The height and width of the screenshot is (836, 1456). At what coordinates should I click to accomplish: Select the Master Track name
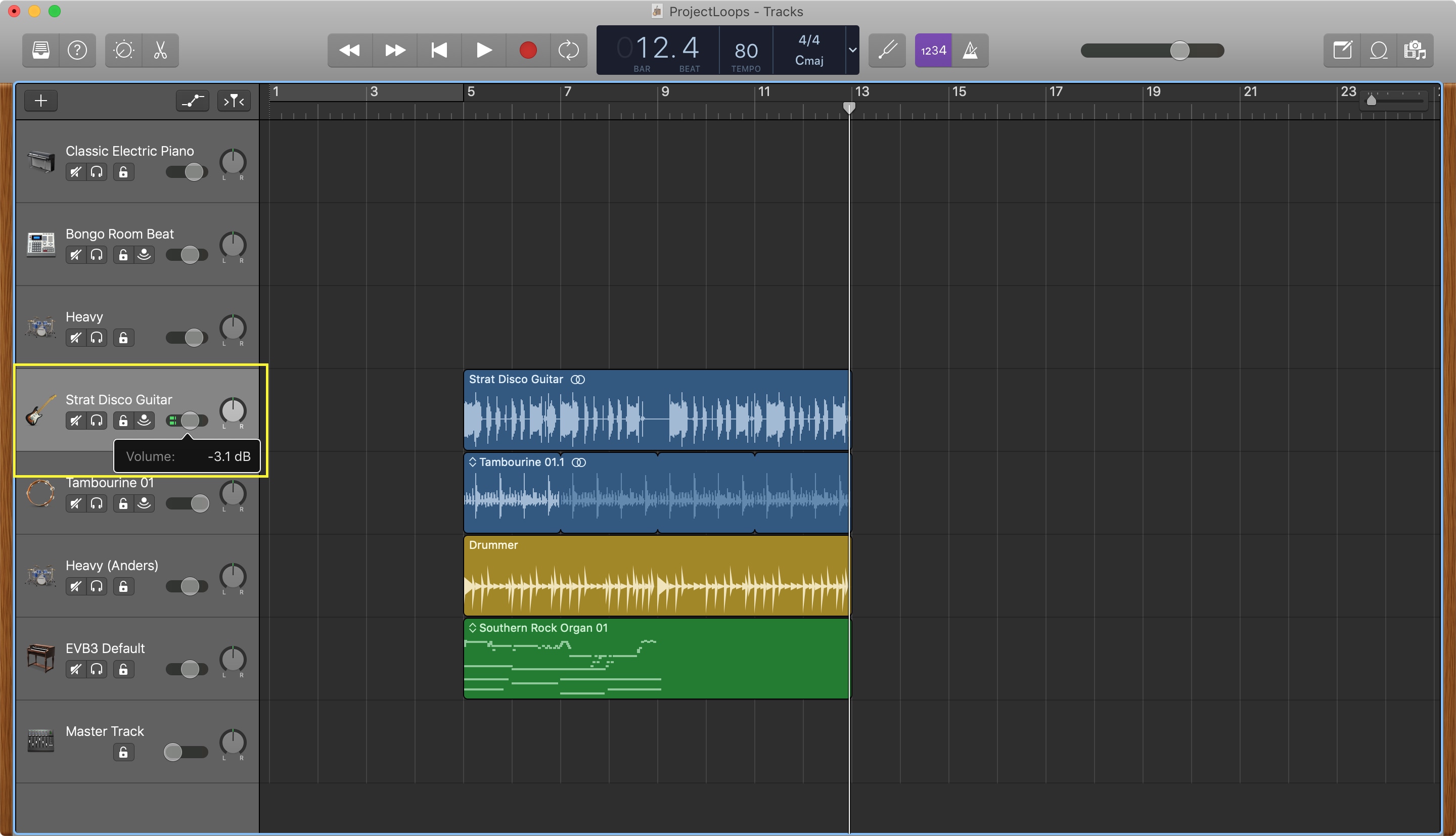[x=105, y=731]
